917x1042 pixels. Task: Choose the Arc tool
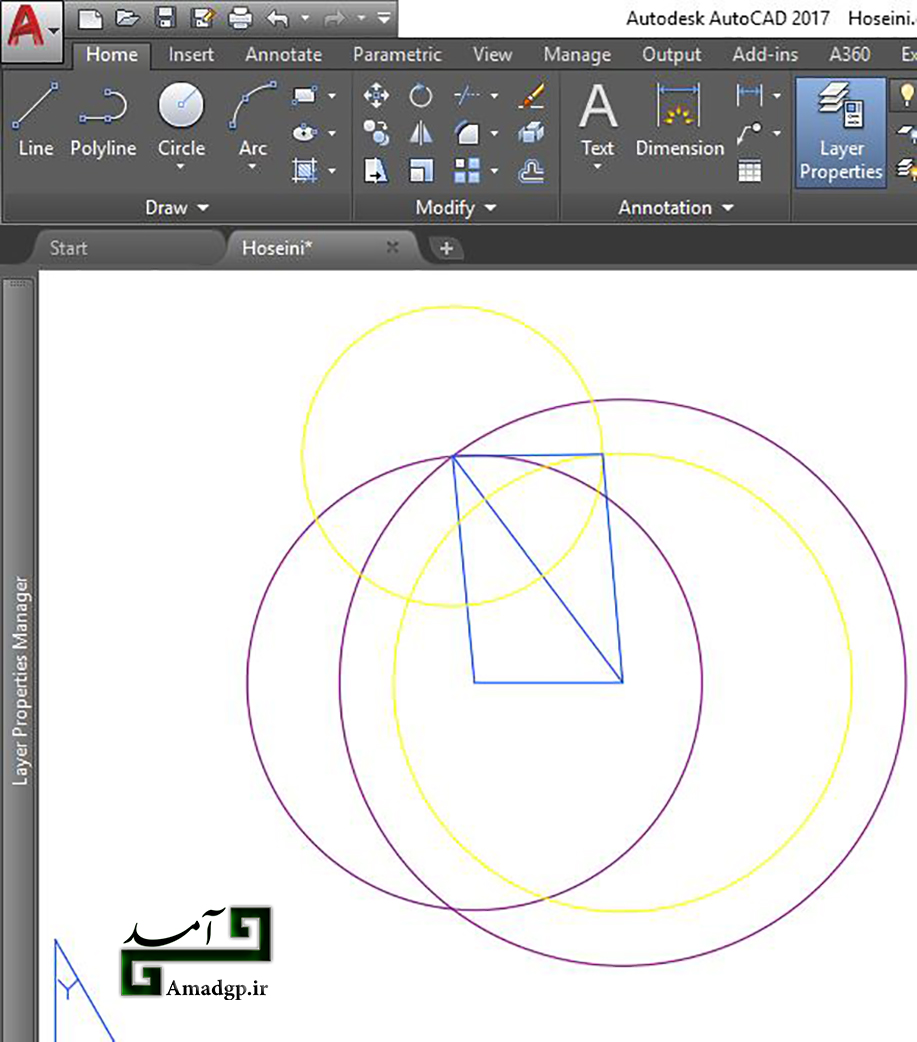253,120
